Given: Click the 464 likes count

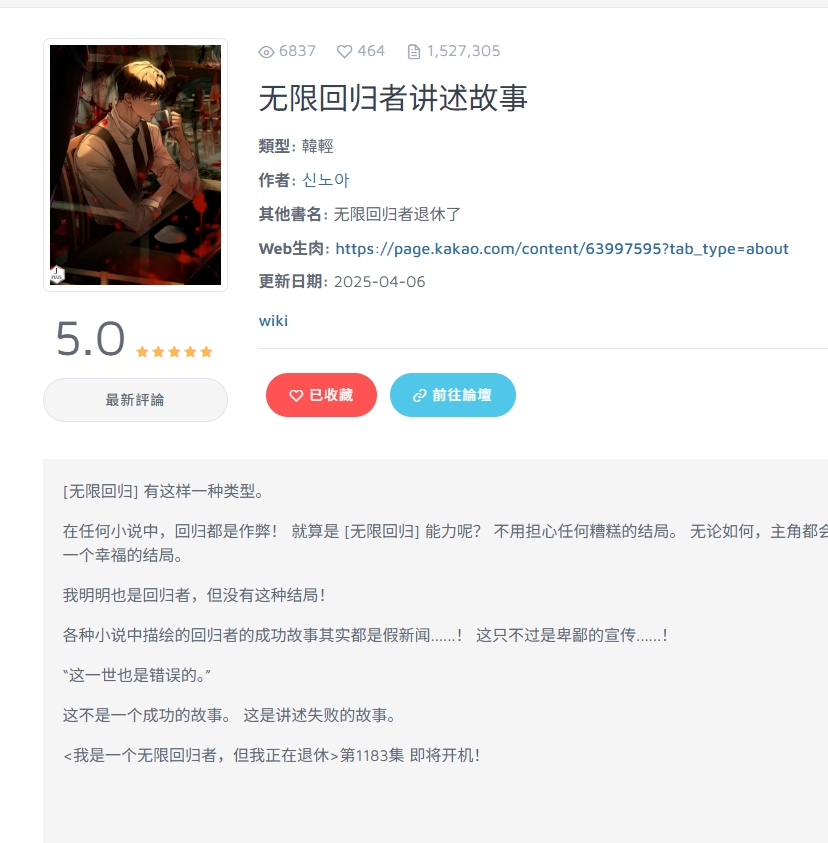Looking at the screenshot, I should (371, 51).
